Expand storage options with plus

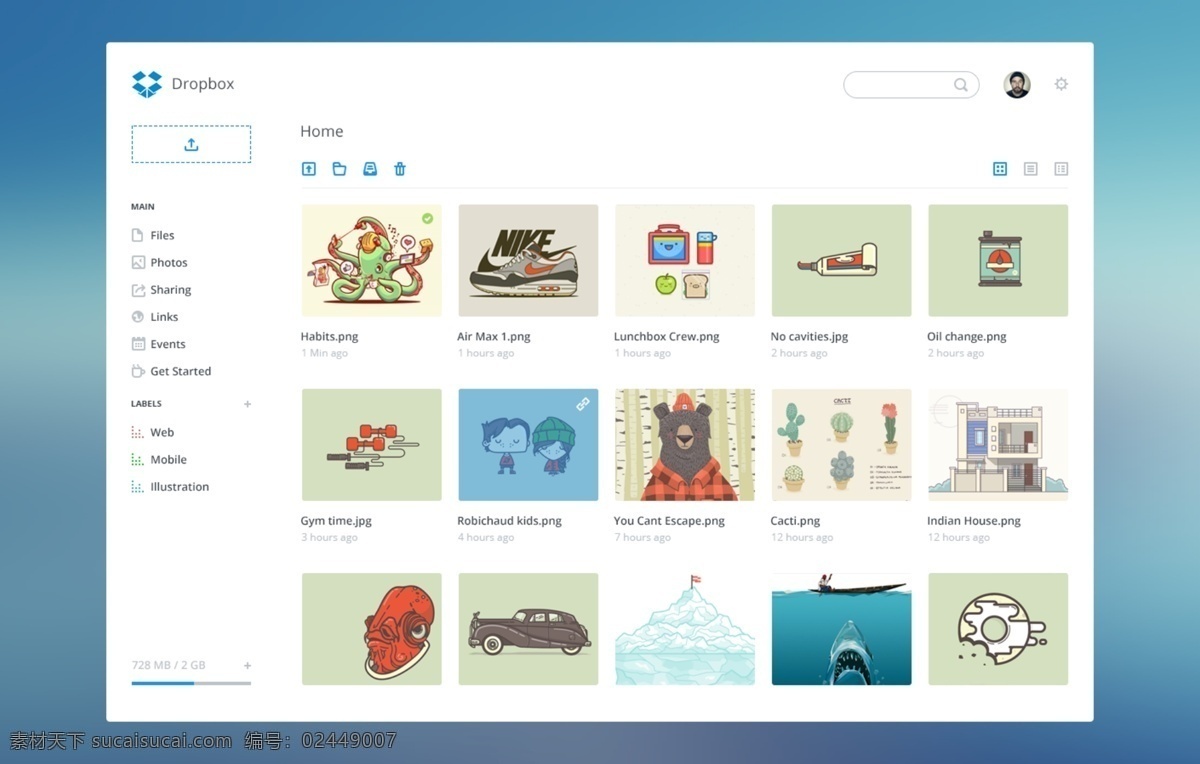[x=248, y=665]
